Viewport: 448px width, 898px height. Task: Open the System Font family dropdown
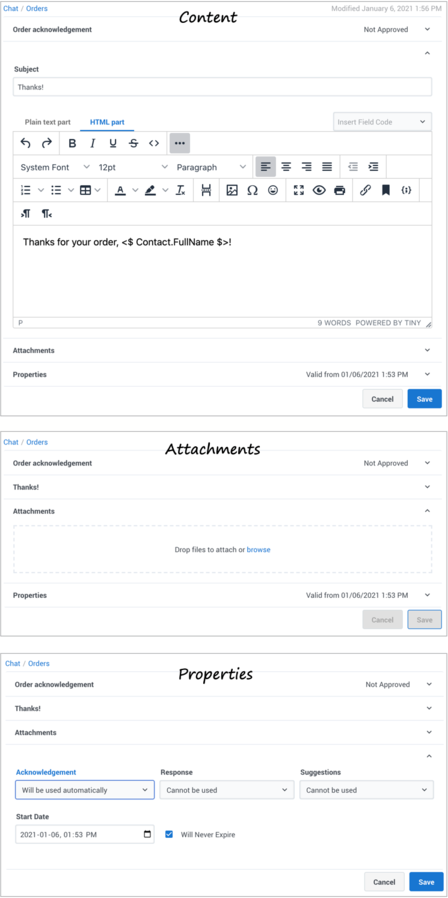[54, 167]
